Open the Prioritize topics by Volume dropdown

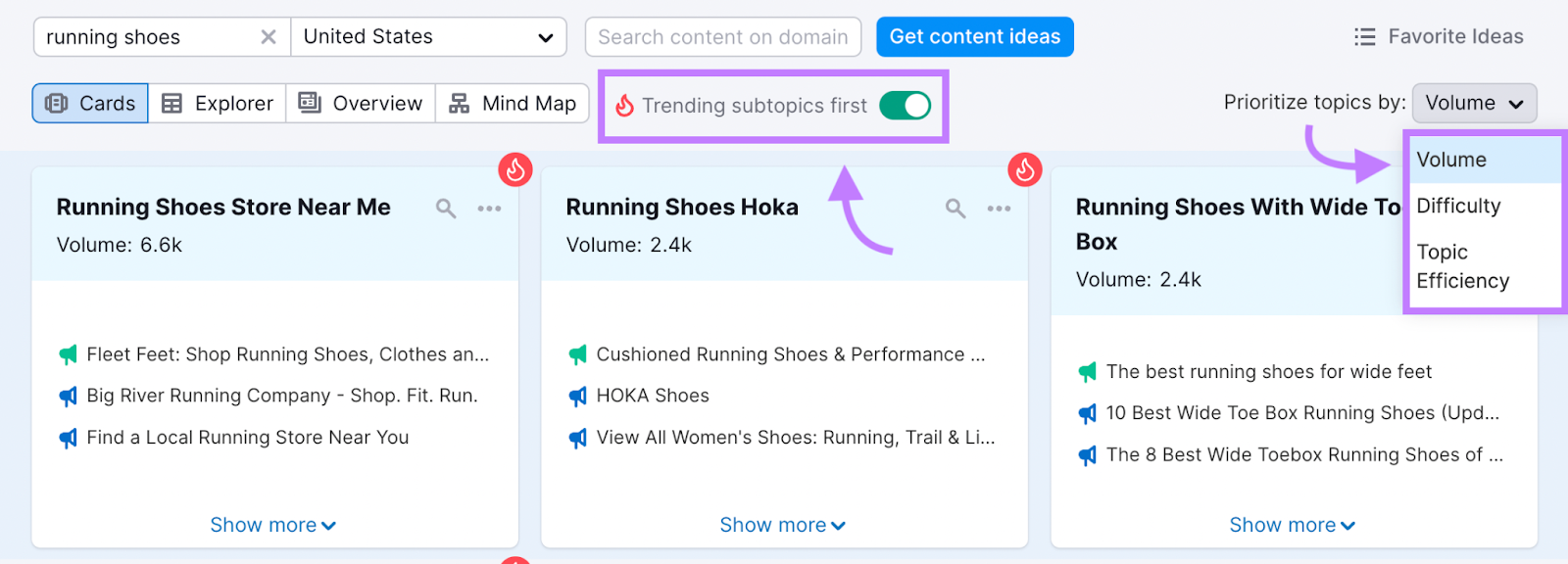(1473, 103)
